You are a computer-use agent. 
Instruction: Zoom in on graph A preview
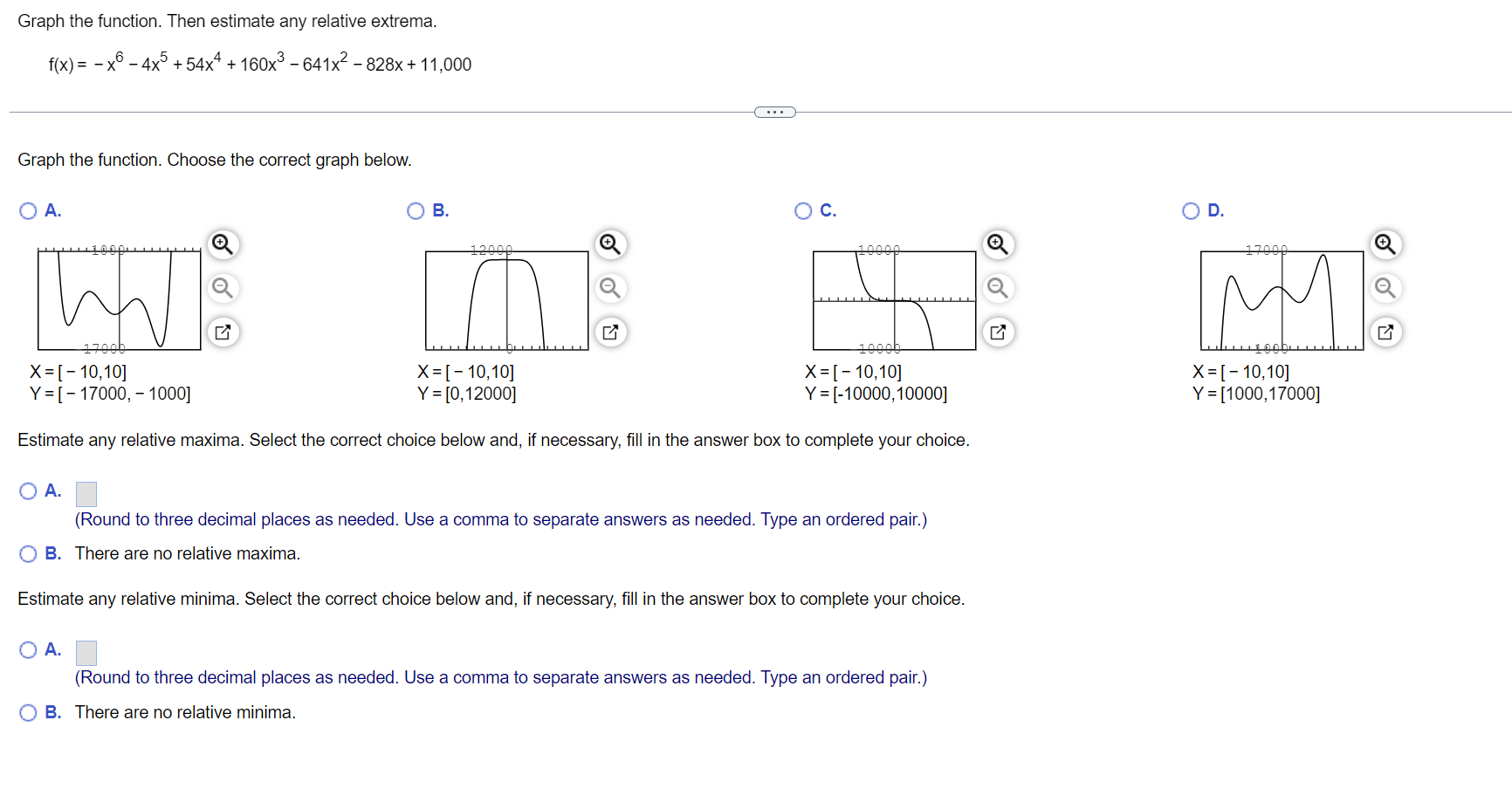(223, 245)
